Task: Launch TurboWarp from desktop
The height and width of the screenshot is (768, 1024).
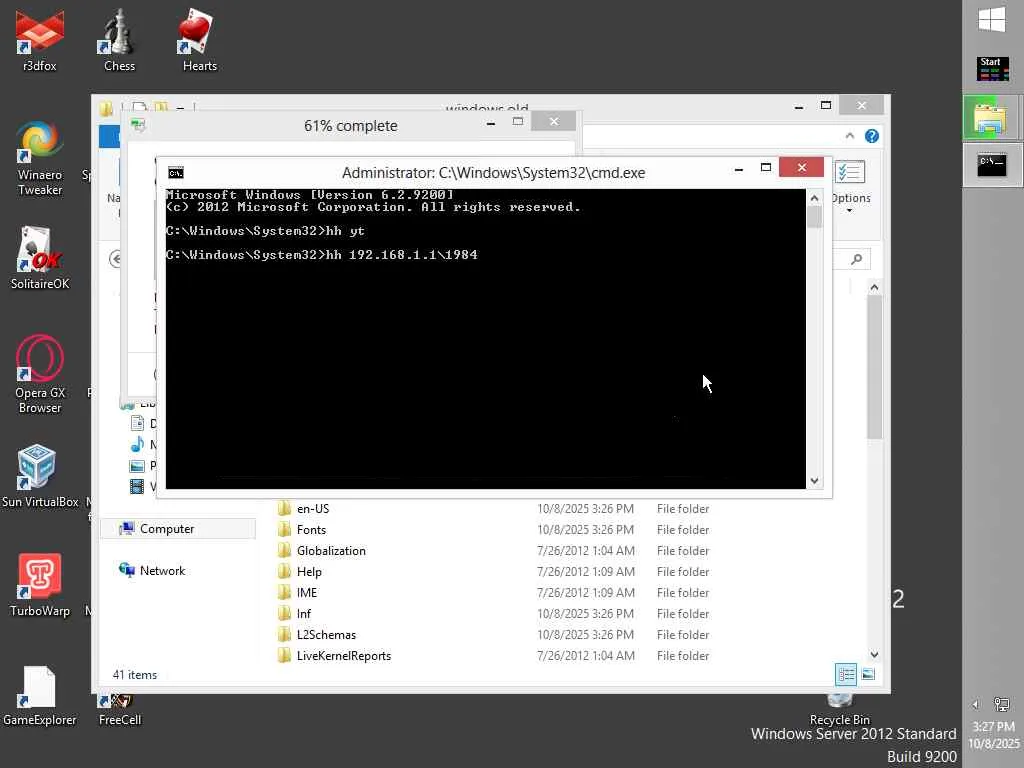Action: click(39, 584)
